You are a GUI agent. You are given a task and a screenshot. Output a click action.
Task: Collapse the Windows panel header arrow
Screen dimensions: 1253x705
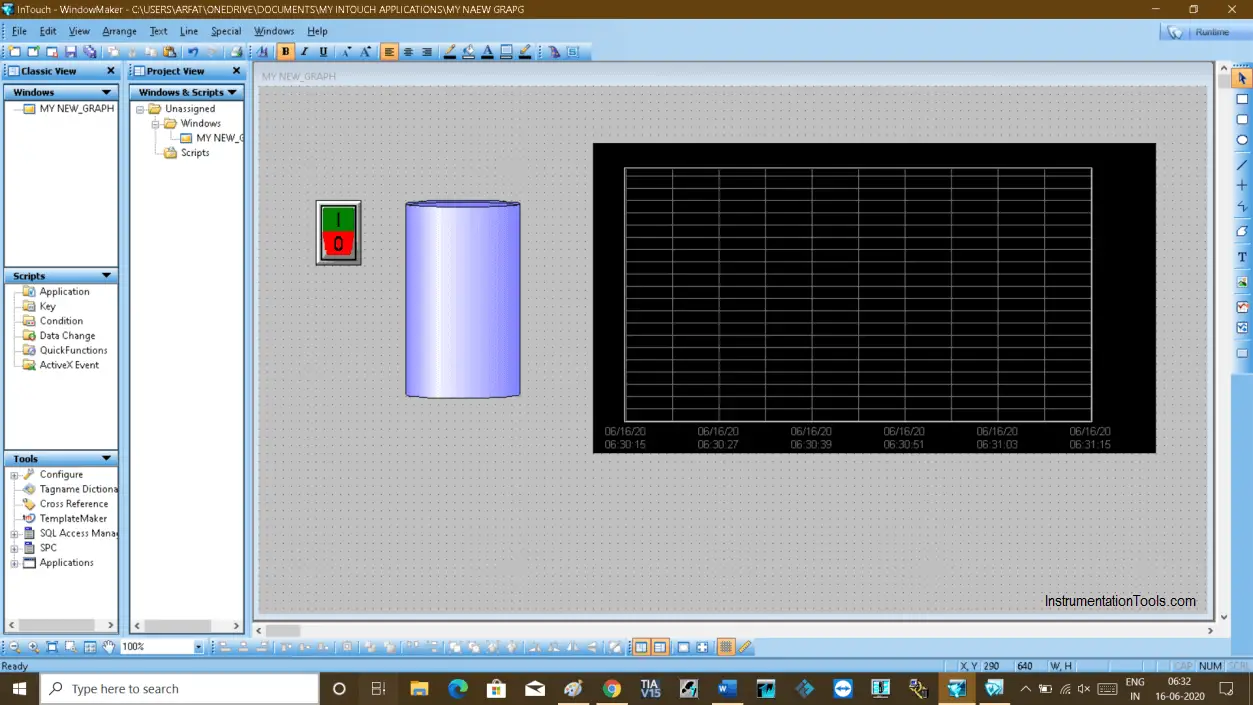click(107, 92)
